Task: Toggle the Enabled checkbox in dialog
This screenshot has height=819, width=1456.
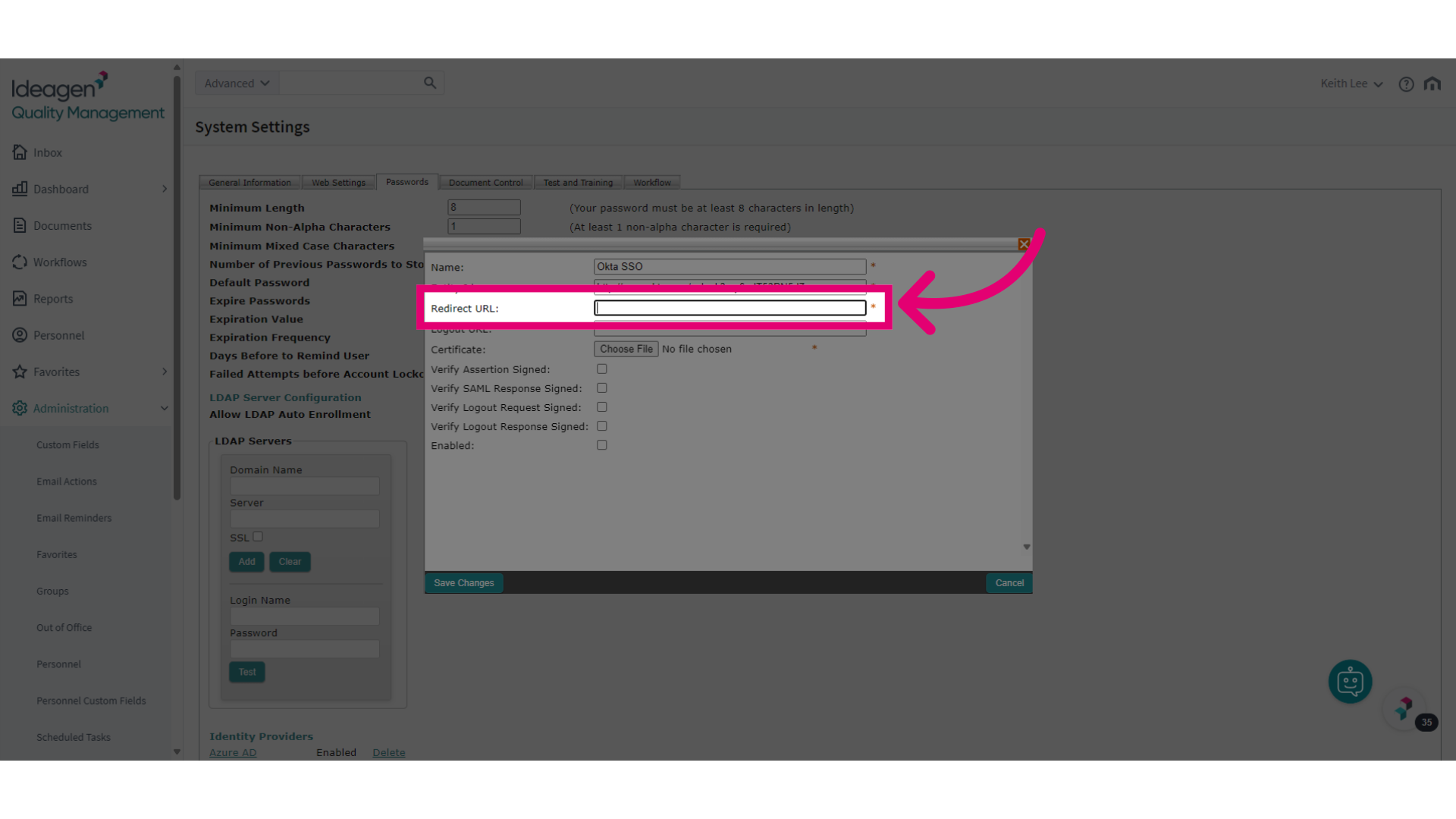Action: [x=602, y=445]
